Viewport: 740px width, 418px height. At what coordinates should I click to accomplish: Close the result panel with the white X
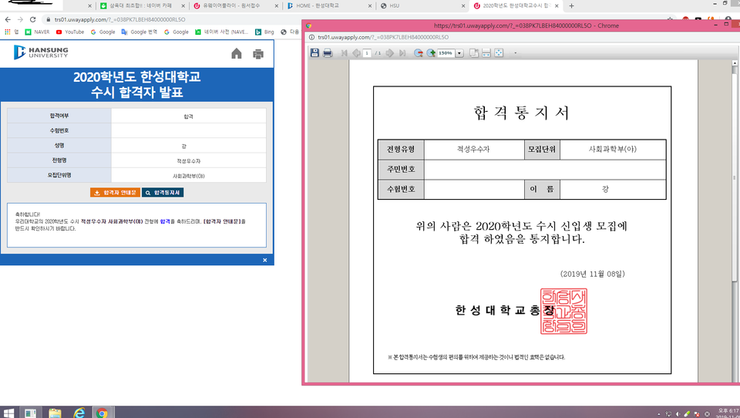coord(265,260)
